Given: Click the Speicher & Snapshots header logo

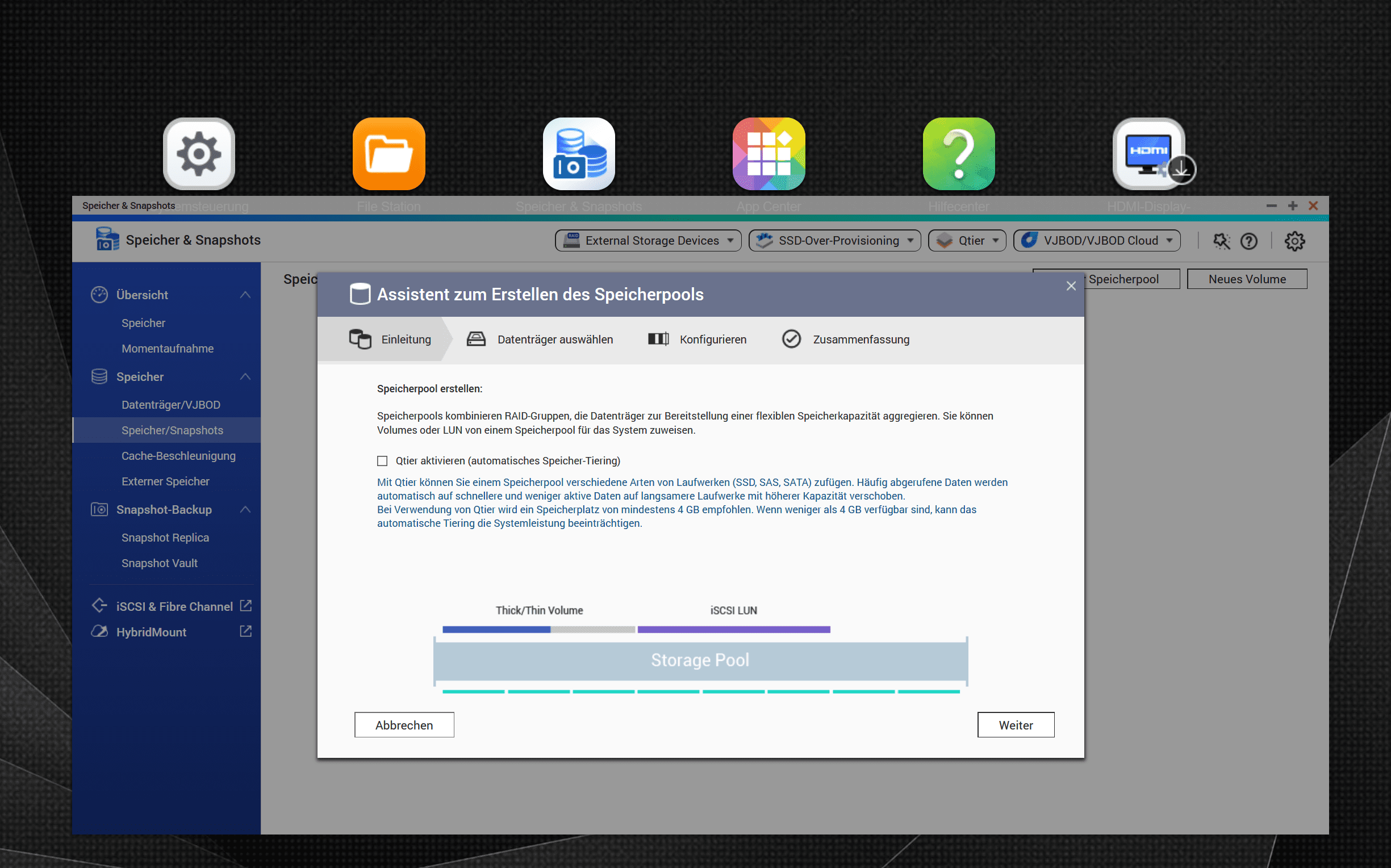Looking at the screenshot, I should [107, 240].
